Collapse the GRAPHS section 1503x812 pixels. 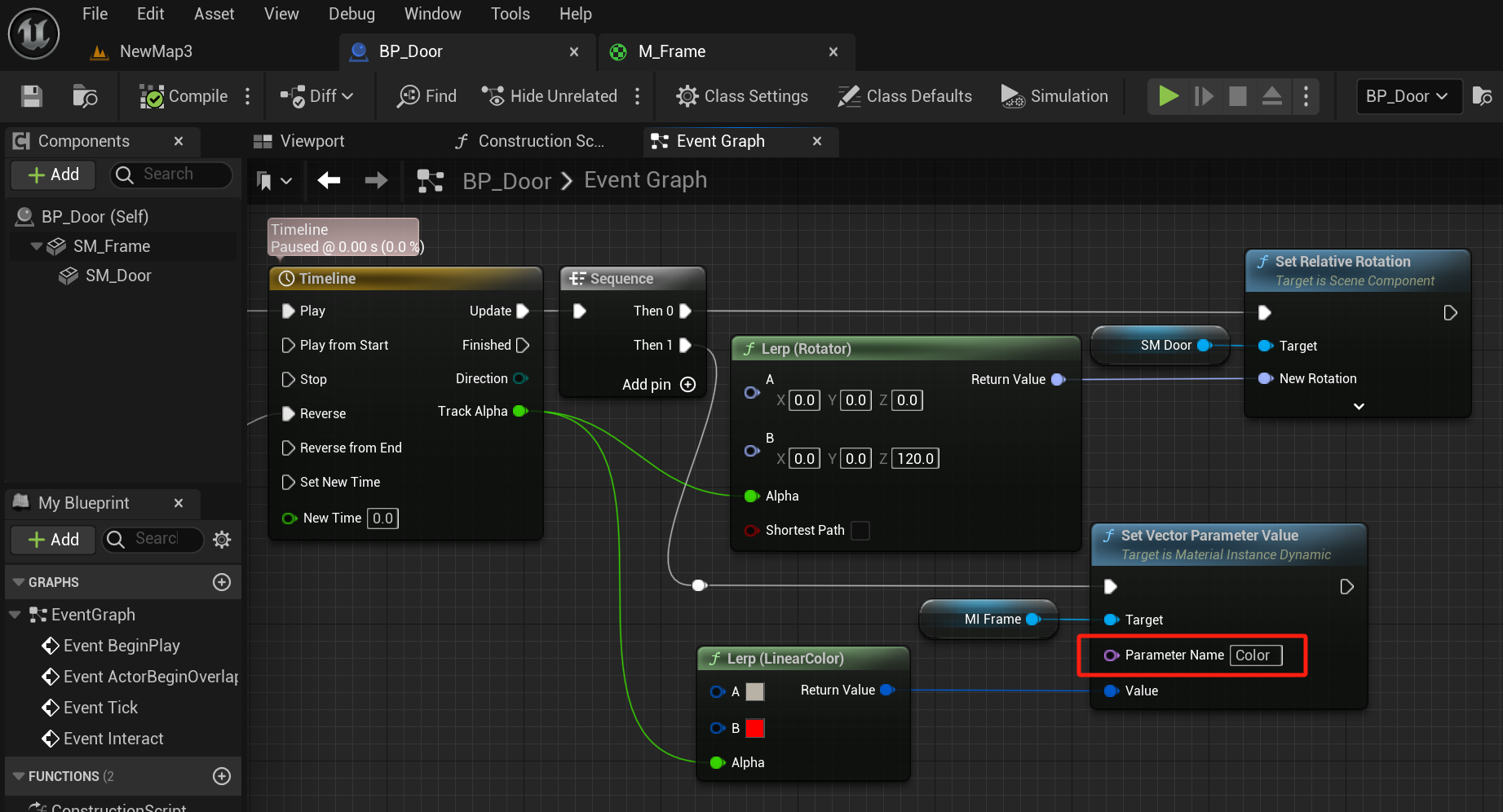click(x=19, y=582)
